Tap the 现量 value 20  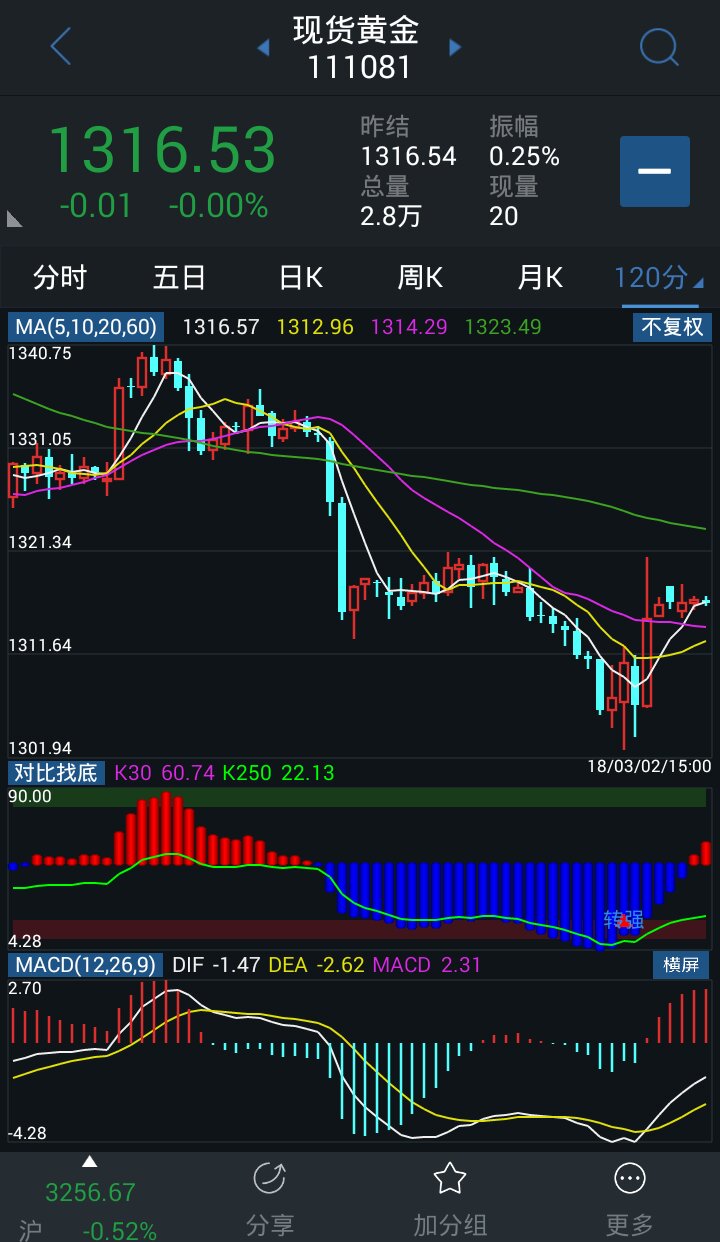[x=504, y=216]
